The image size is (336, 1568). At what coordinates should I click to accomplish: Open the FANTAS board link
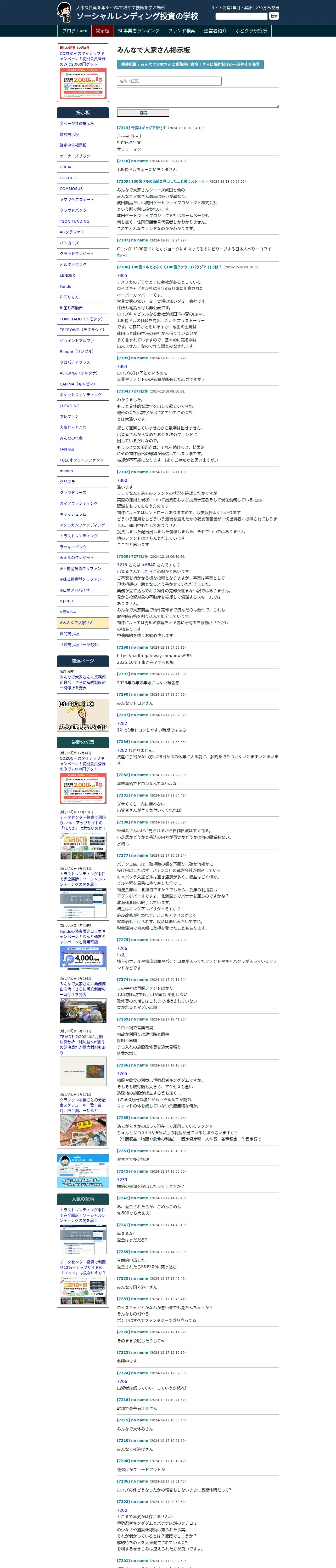coord(83,449)
